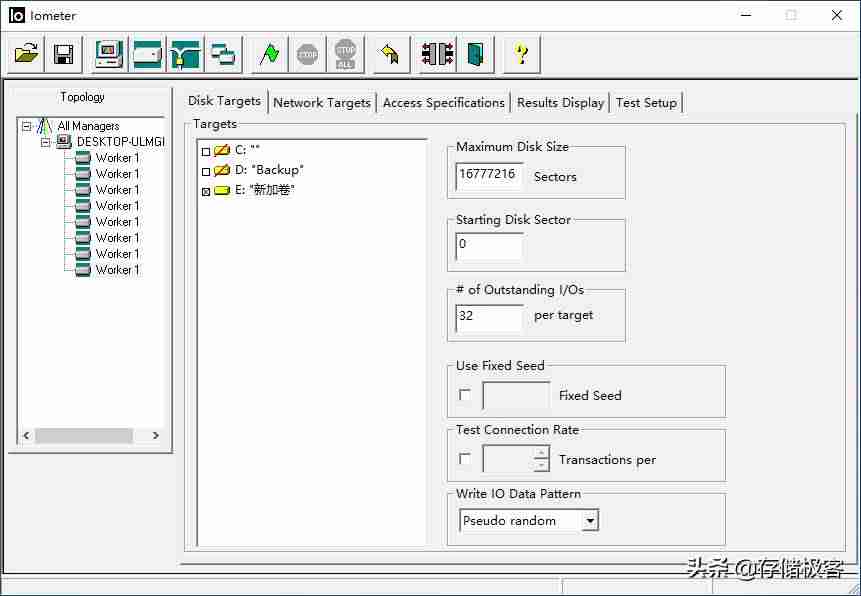Select the E: "新加卷" target label

point(265,191)
